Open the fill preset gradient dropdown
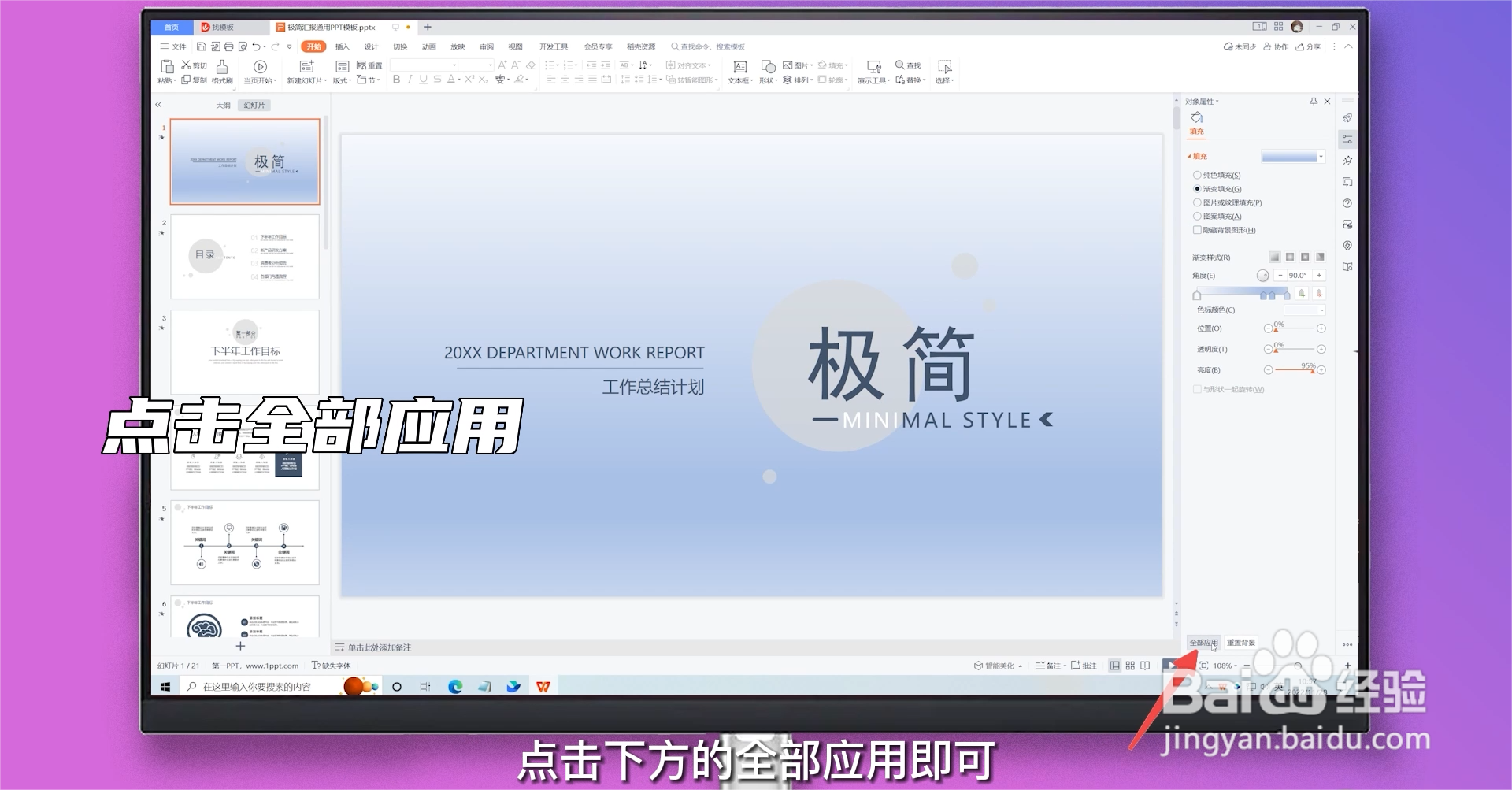The width and height of the screenshot is (1512, 790). coord(1321,157)
